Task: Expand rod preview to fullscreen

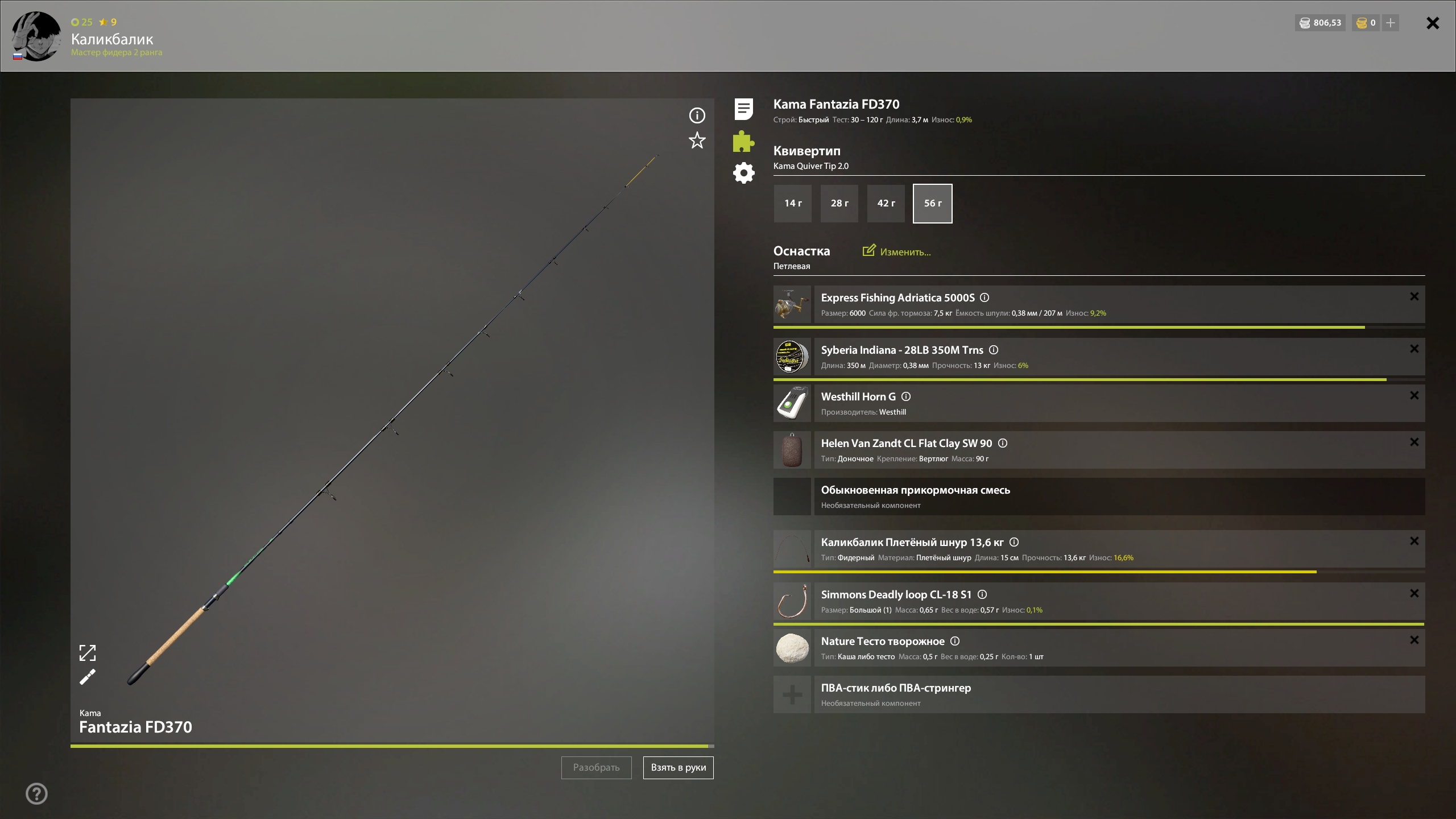Action: [88, 653]
